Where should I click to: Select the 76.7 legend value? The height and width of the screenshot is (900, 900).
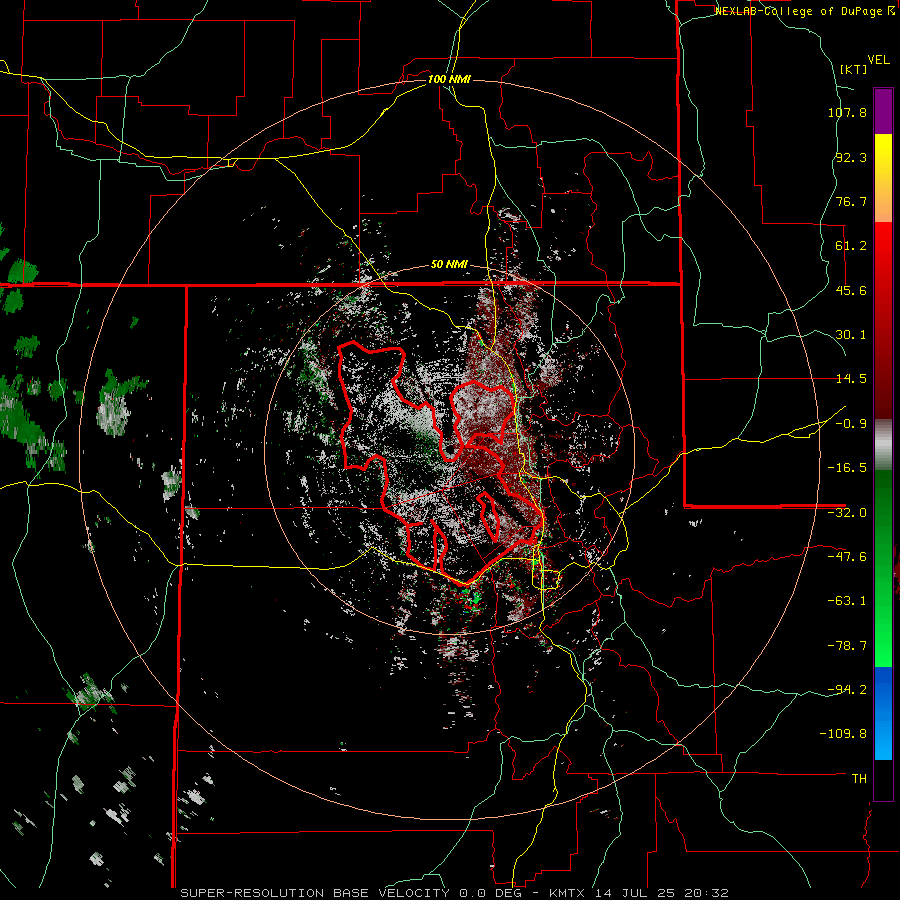coord(851,201)
